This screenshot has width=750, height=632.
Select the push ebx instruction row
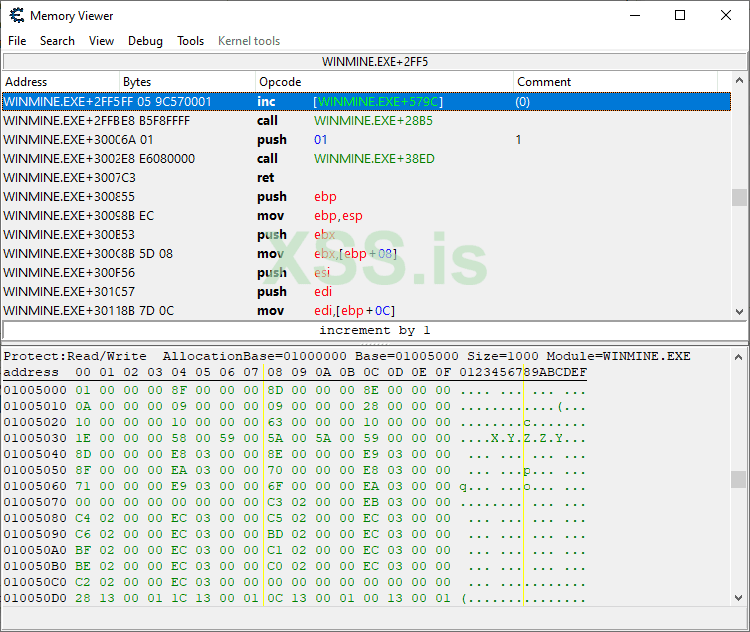366,234
